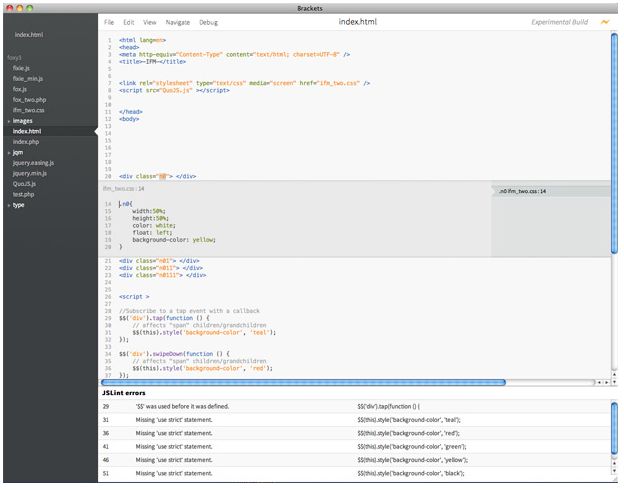Viewport: 624px width, 490px height.
Task: Select index.html in the project tree
Action: 27,131
